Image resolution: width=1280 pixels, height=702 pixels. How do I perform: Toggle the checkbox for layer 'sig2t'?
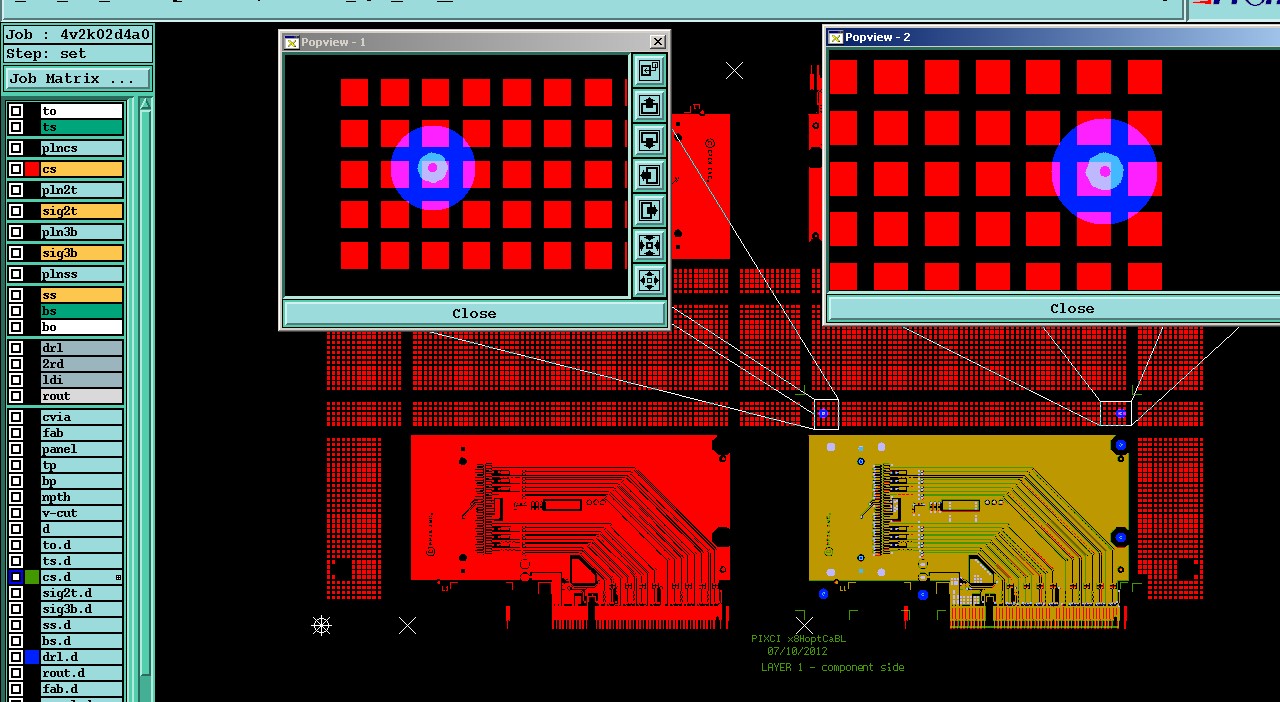pyautogui.click(x=16, y=211)
